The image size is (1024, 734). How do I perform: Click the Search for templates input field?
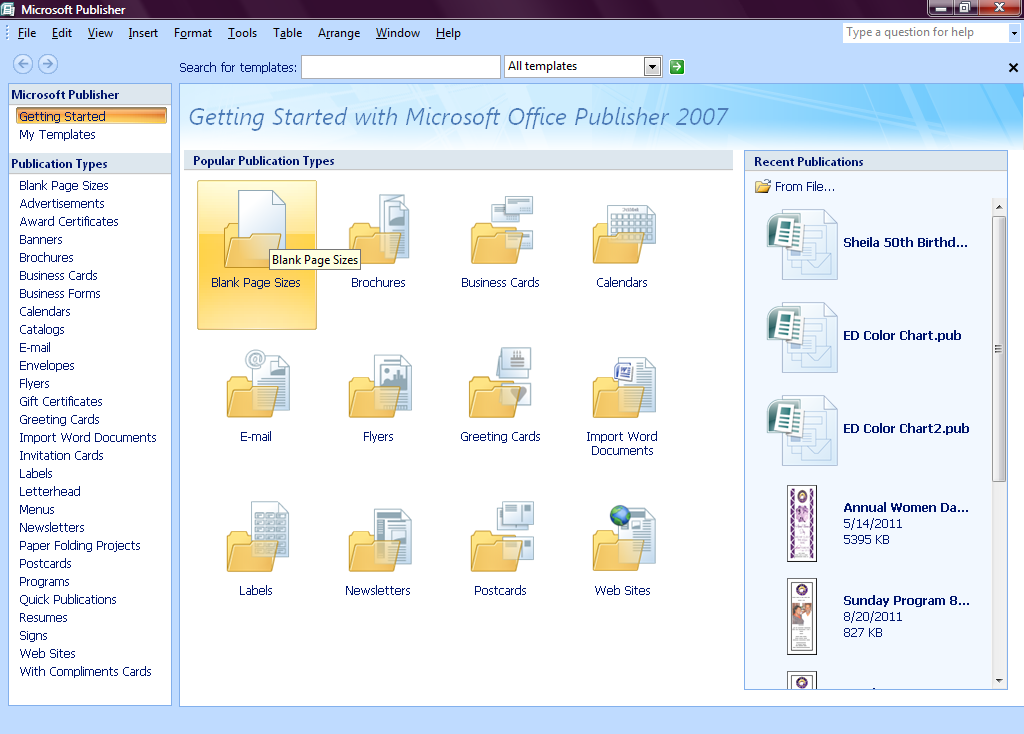click(x=400, y=67)
